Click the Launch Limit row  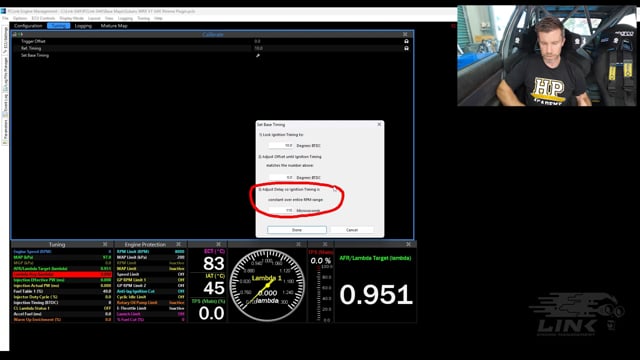(151, 314)
